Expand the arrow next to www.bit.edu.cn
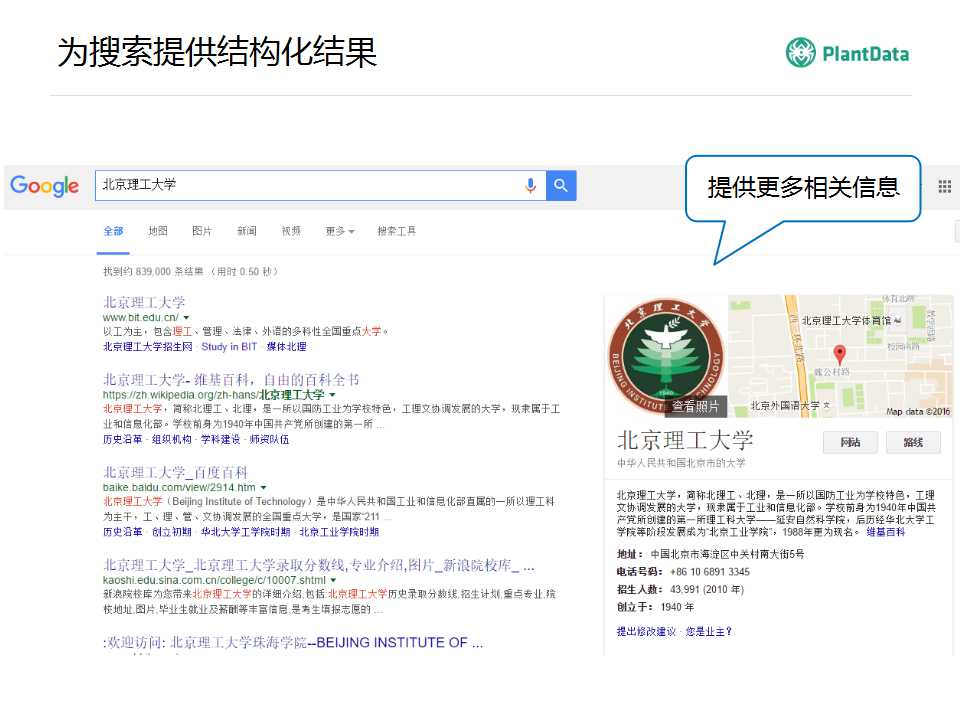The image size is (960, 720). 186,318
